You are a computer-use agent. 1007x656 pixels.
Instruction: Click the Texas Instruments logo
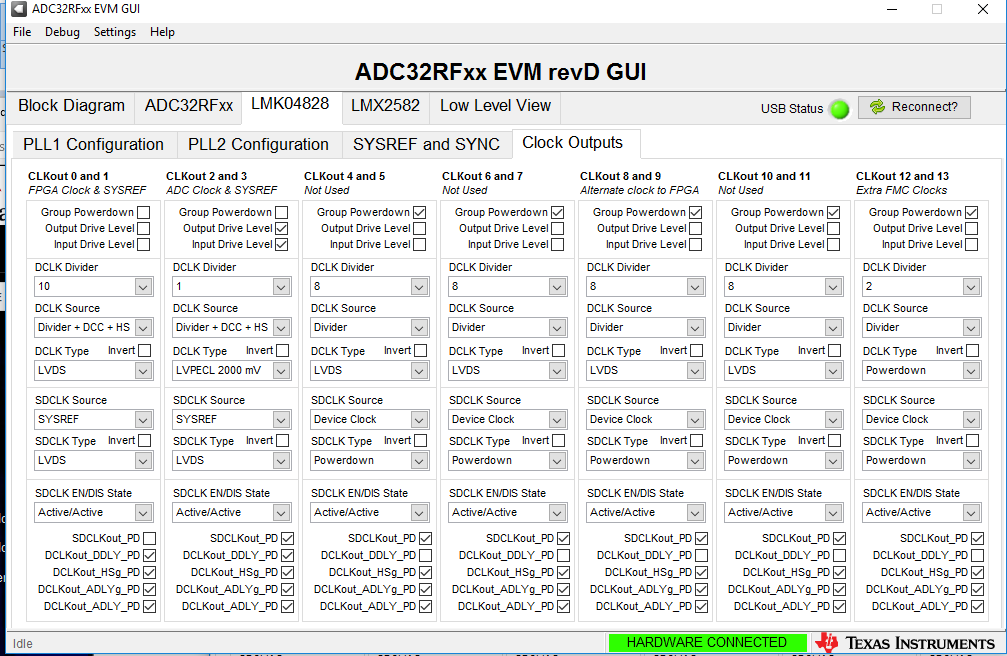(907, 643)
